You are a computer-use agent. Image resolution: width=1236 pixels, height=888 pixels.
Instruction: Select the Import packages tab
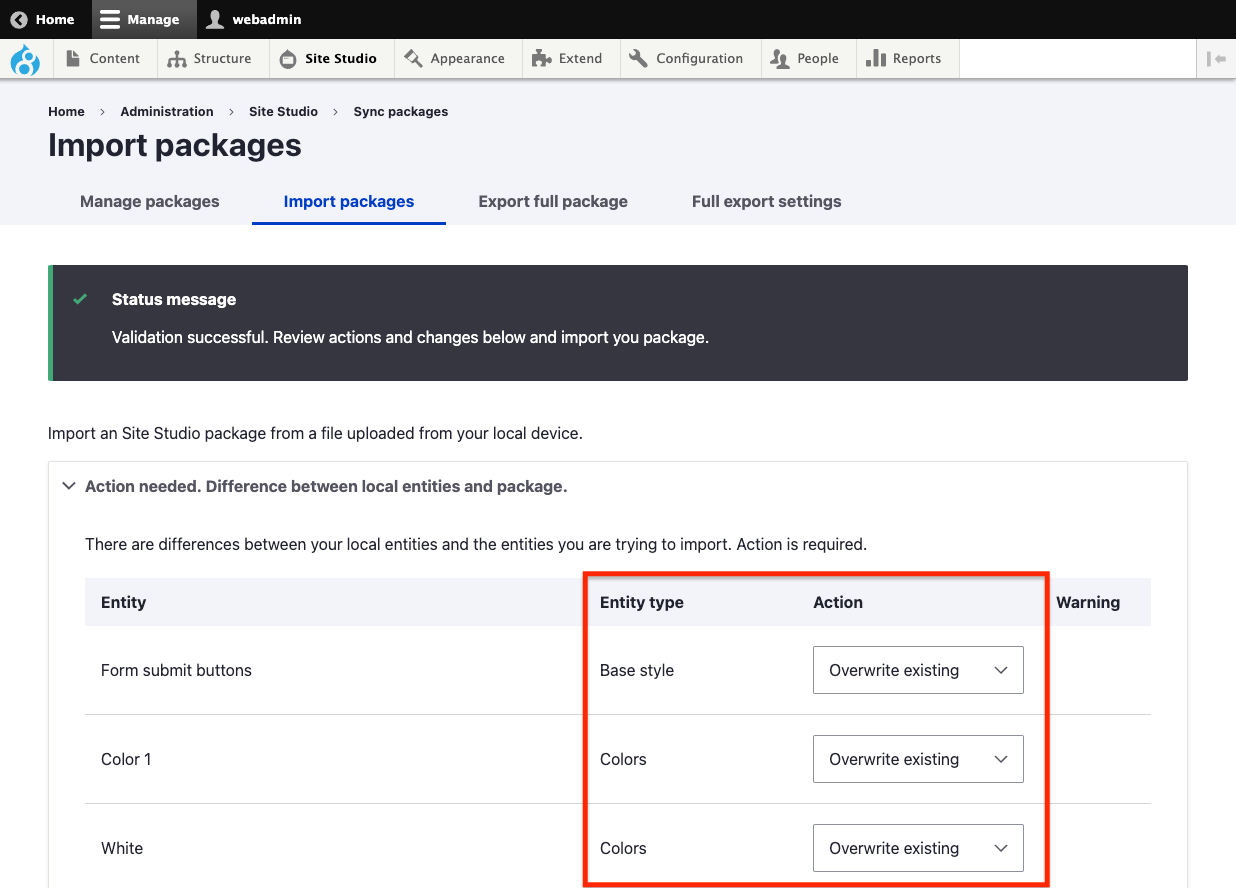[x=349, y=201]
